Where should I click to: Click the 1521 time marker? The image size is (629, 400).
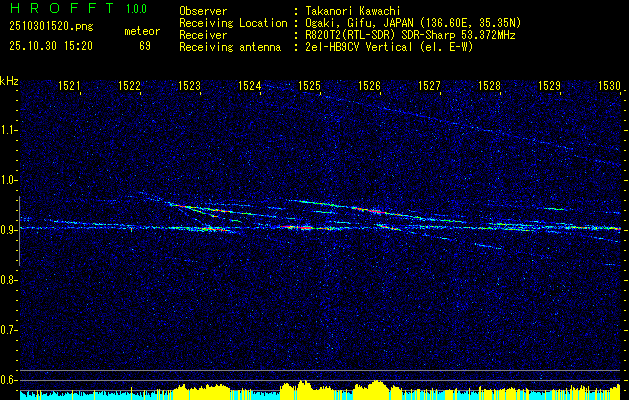tap(69, 85)
